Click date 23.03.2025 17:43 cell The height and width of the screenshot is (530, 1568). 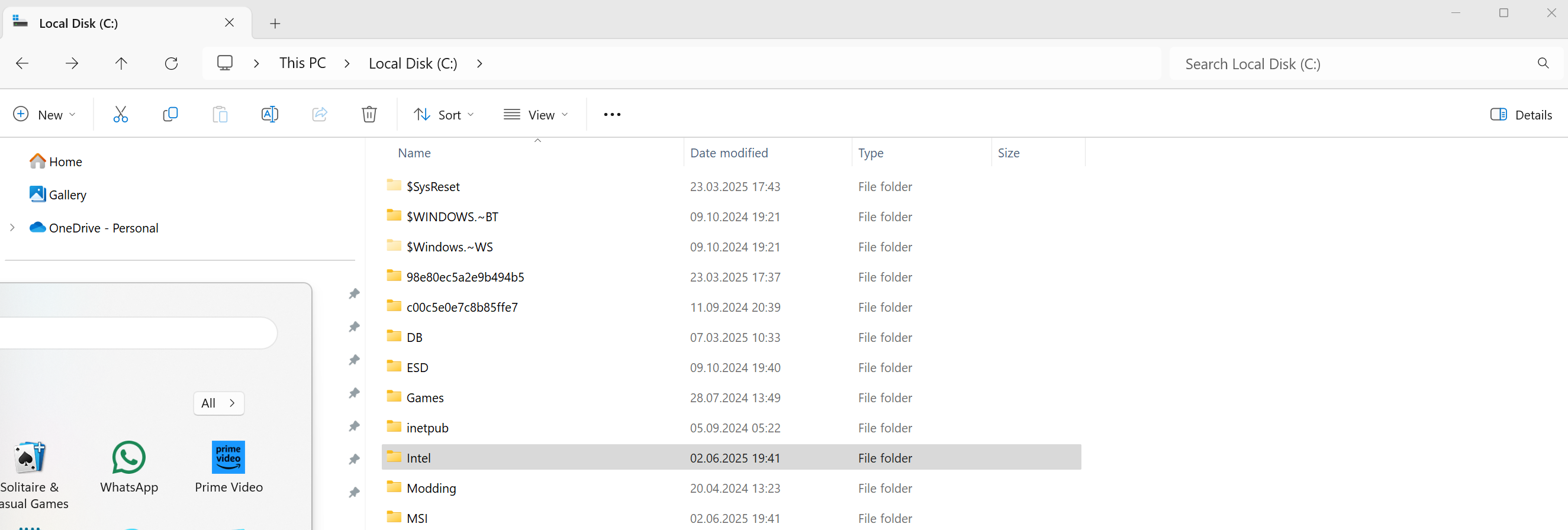pos(735,186)
